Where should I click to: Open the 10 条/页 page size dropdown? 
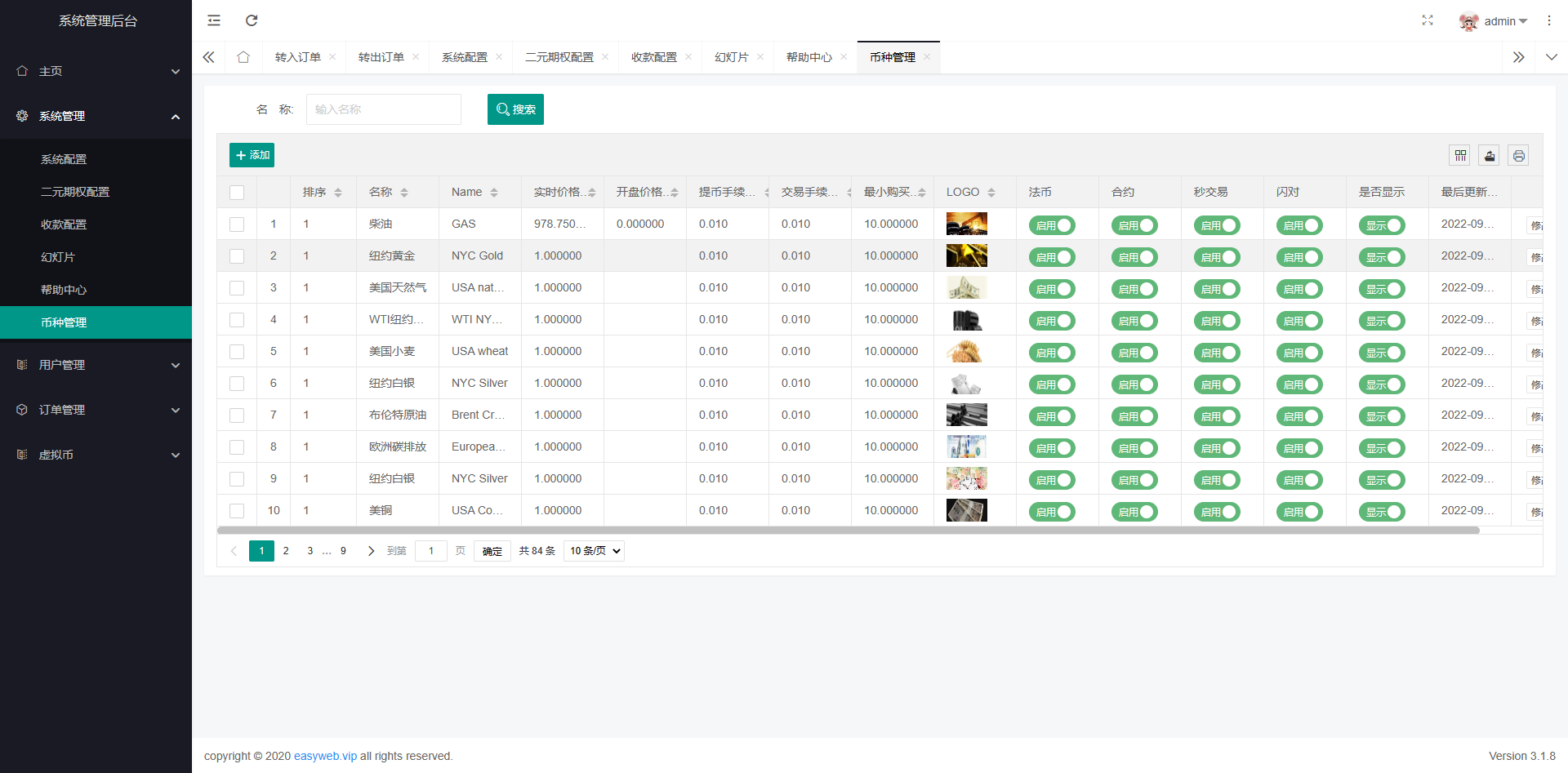(594, 551)
